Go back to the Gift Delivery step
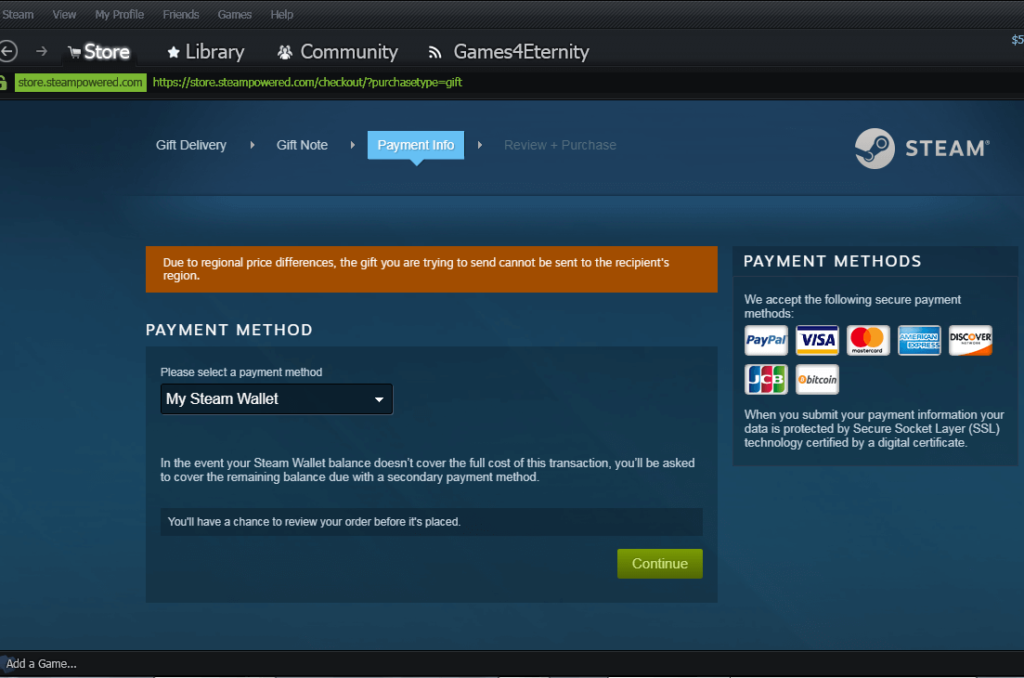1024x678 pixels. click(191, 145)
